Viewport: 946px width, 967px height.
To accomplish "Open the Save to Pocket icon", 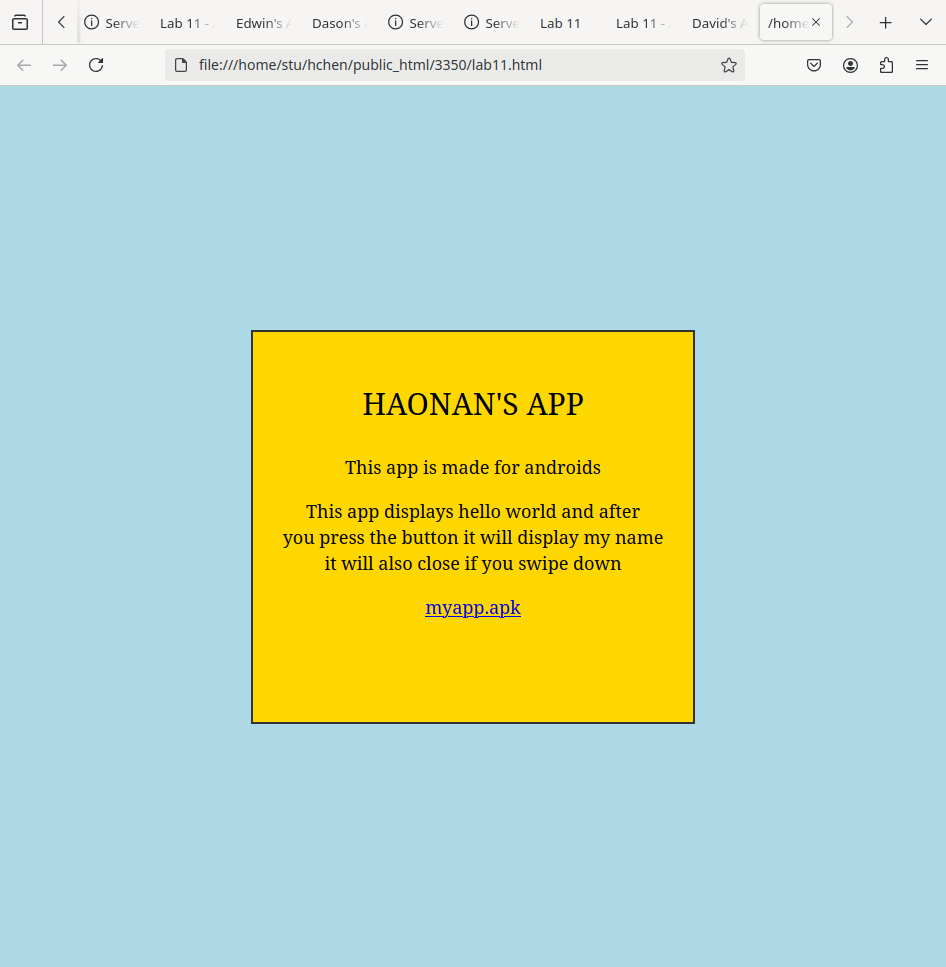I will point(814,65).
